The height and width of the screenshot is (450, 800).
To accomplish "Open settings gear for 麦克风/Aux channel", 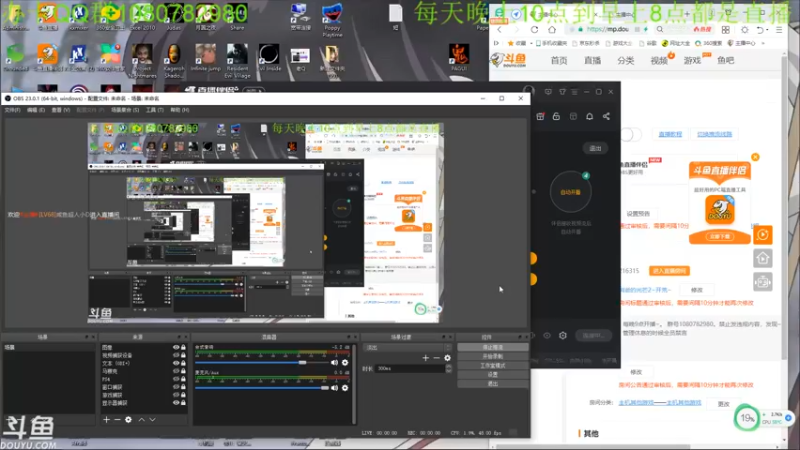I will click(345, 388).
